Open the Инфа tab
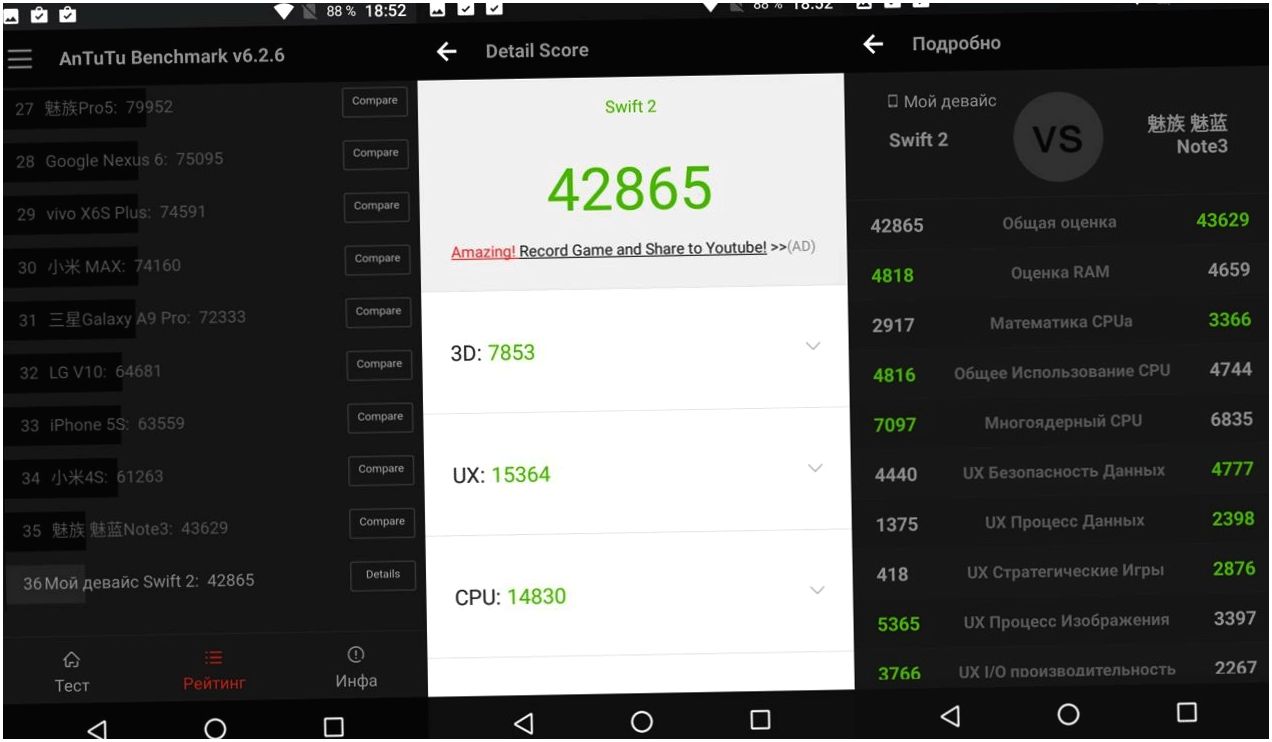The width and height of the screenshot is (1272, 742). coord(356,668)
